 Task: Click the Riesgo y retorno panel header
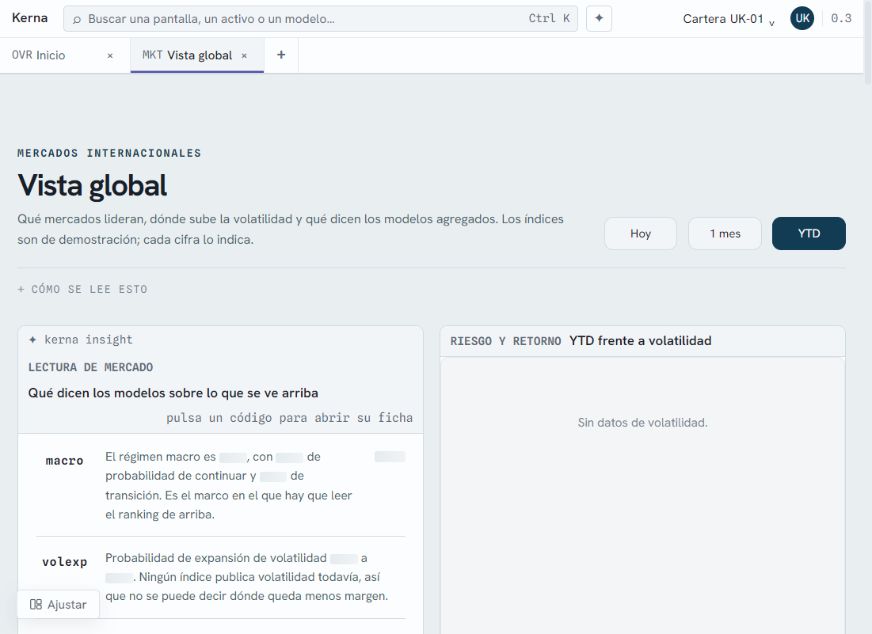(642, 341)
